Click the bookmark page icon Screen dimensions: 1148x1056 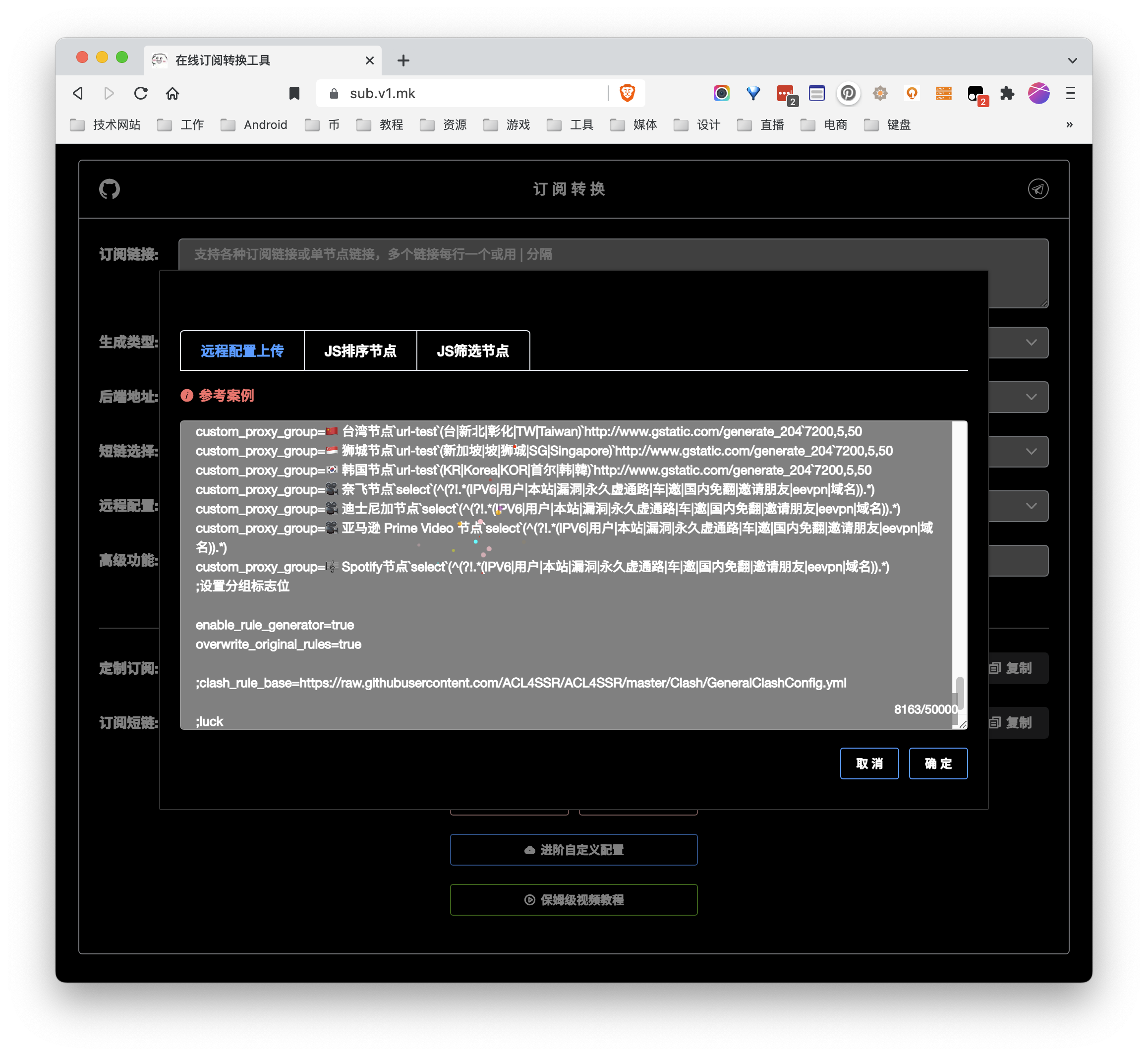point(294,93)
